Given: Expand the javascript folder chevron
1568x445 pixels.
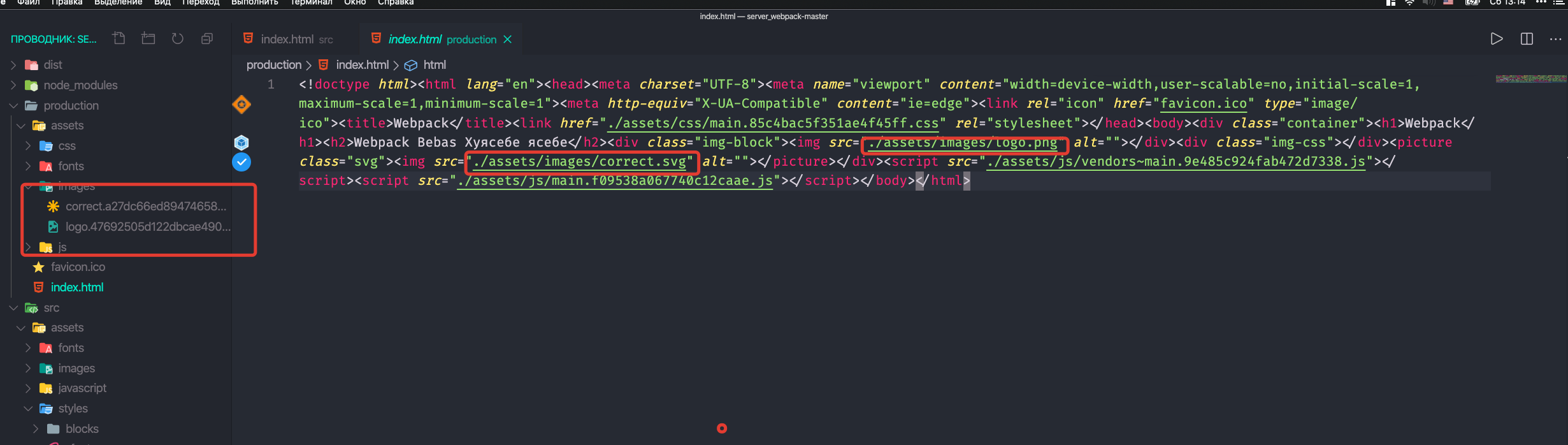Looking at the screenshot, I should (28, 388).
